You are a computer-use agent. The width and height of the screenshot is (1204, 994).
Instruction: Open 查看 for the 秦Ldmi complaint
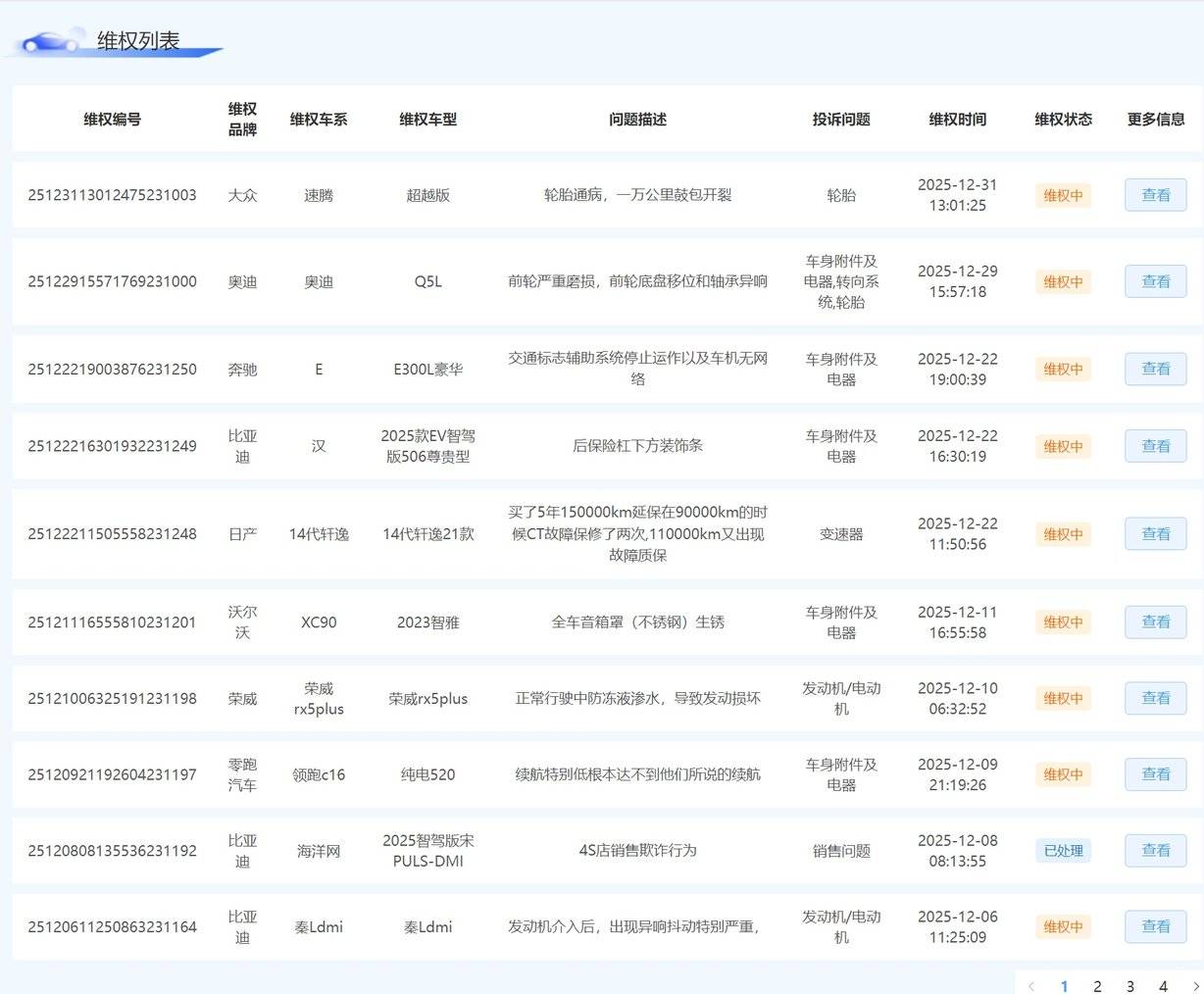click(1155, 926)
